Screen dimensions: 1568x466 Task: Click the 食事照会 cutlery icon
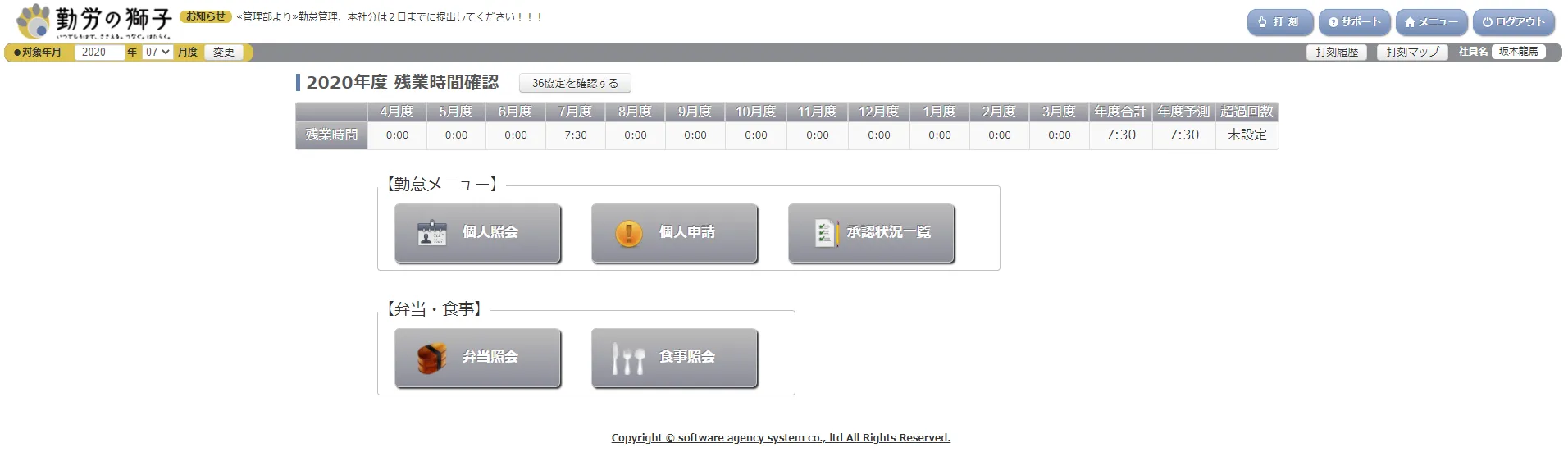pos(628,358)
